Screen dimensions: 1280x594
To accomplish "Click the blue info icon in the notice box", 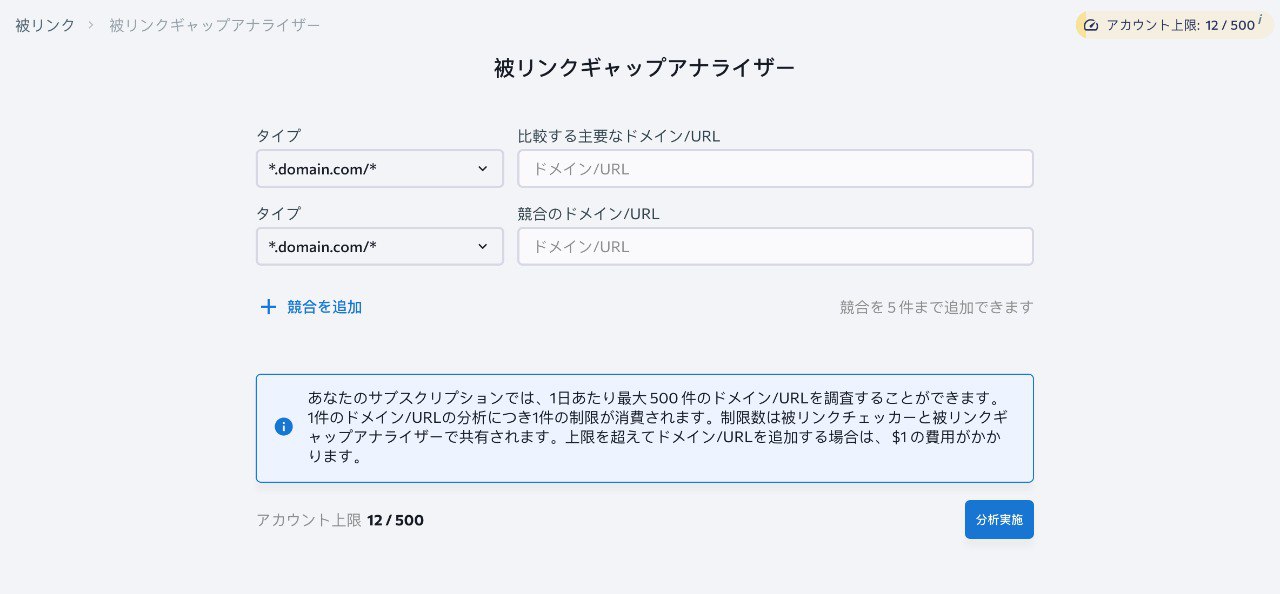I will [x=284, y=427].
